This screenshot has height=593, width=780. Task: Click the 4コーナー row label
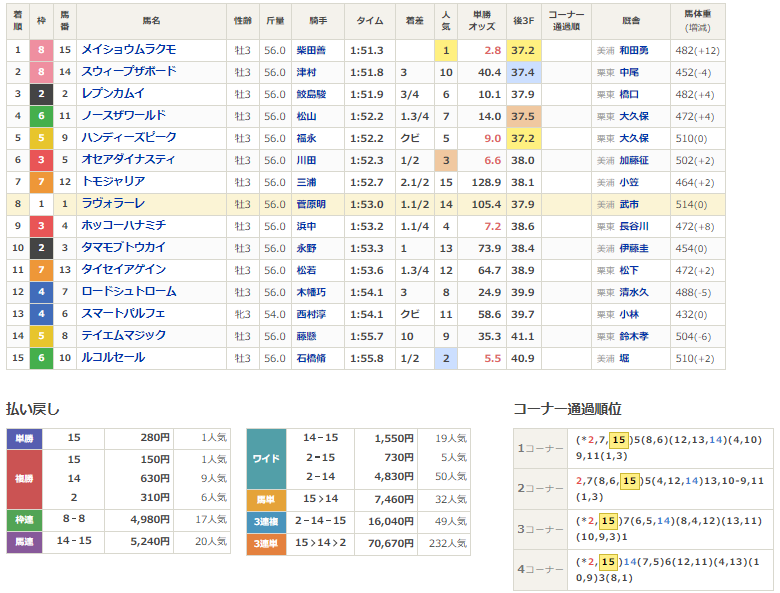click(x=540, y=569)
